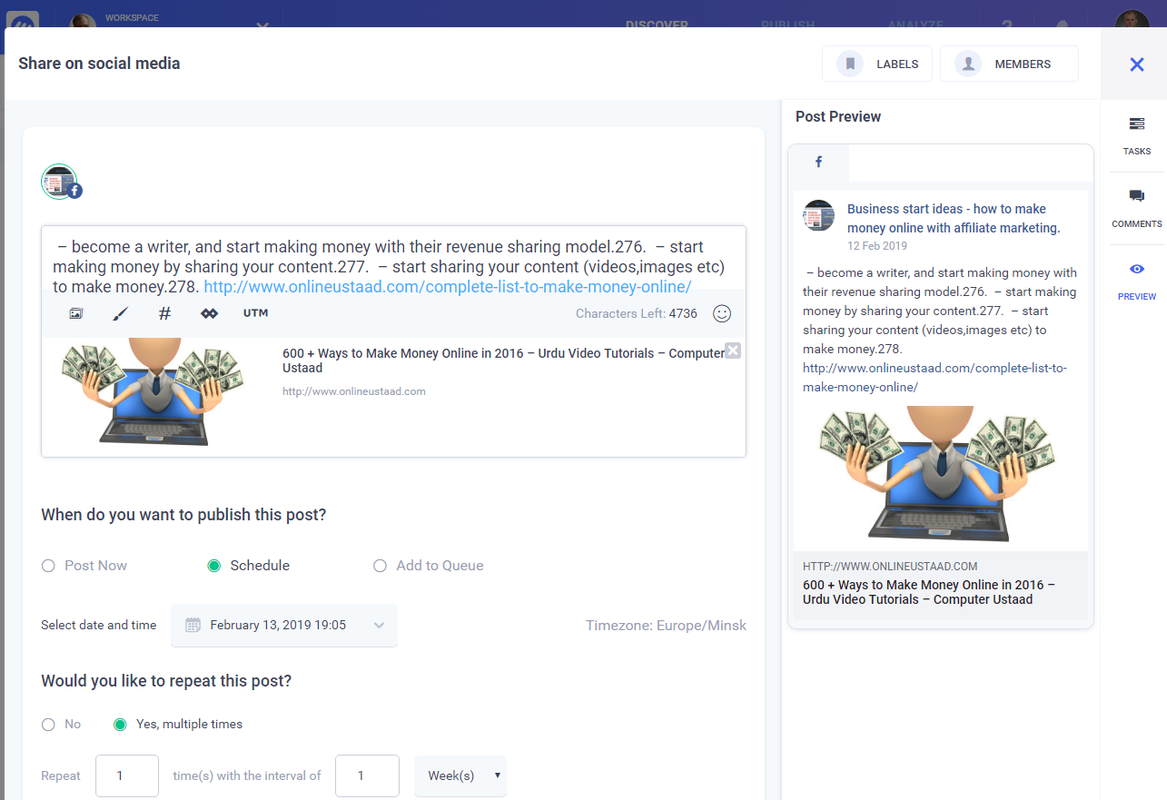This screenshot has height=800, width=1167.
Task: Click the Facebook account avatar in composer
Action: (x=60, y=182)
